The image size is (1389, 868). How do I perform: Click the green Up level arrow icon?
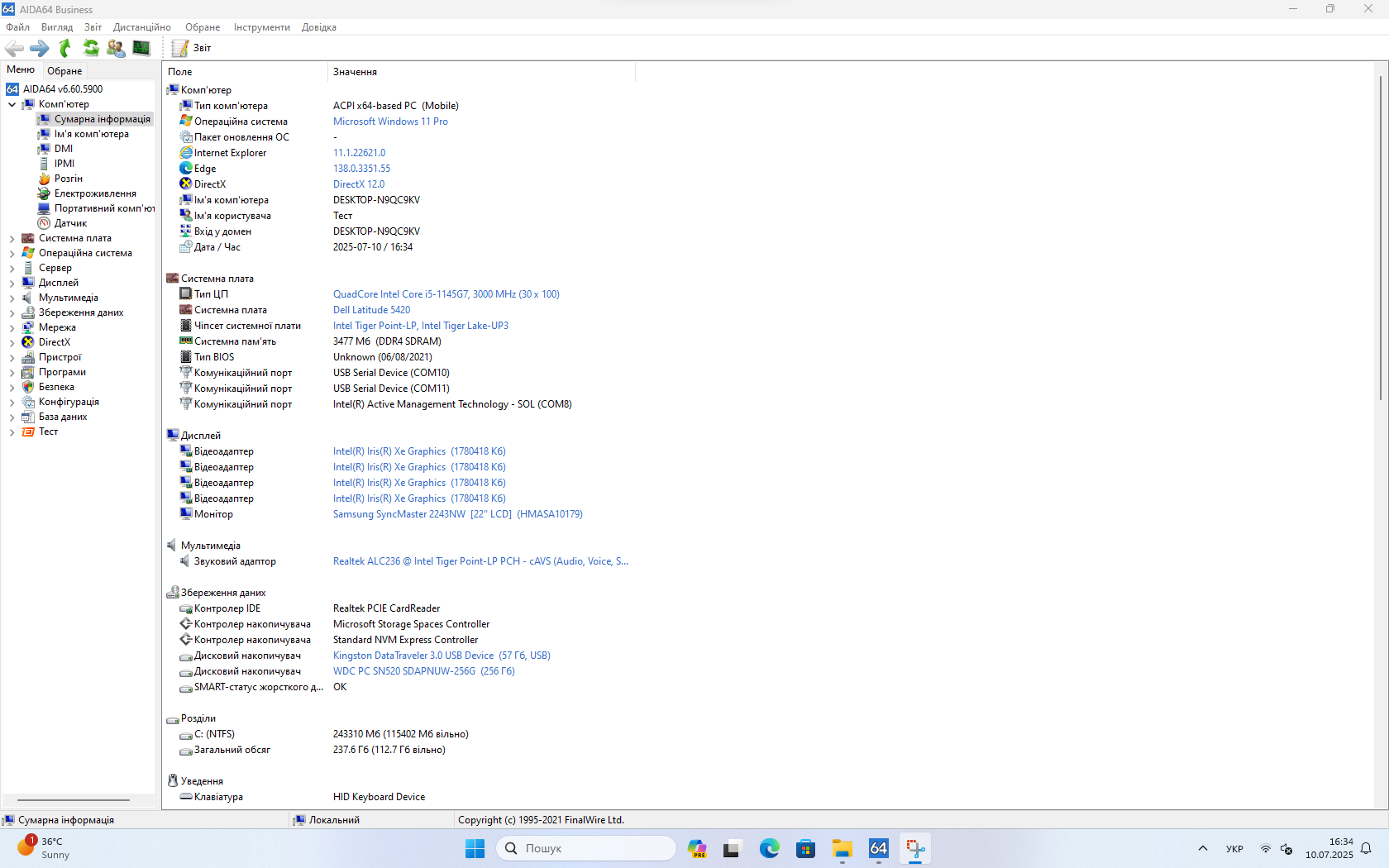(65, 49)
